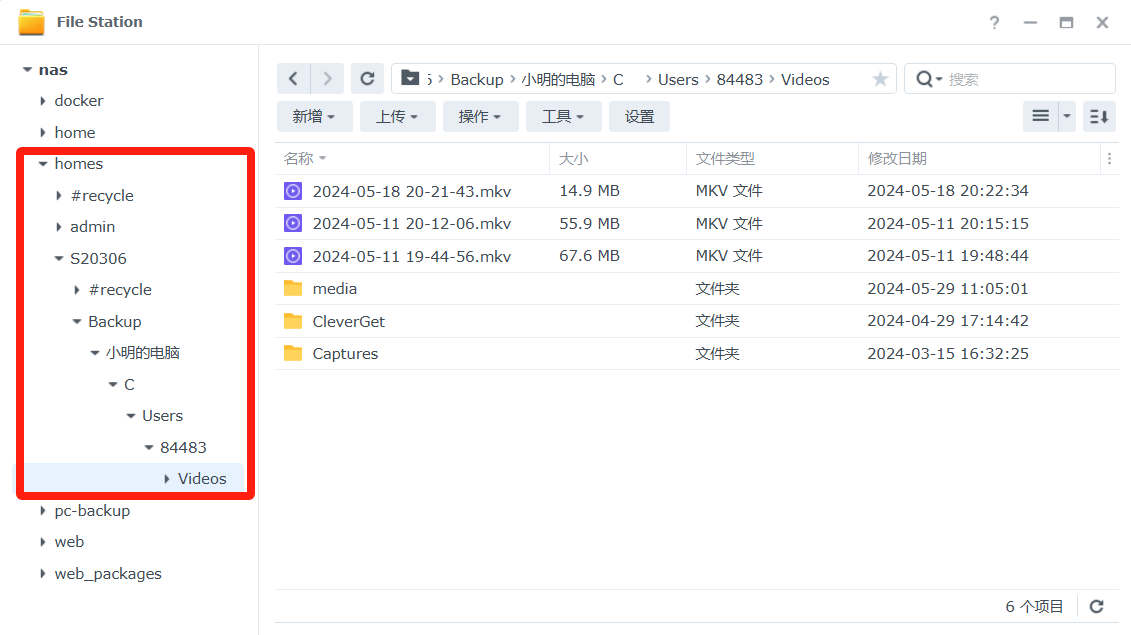Open the view mode dropdown arrow
Image resolution: width=1131 pixels, height=635 pixels.
coord(1067,117)
